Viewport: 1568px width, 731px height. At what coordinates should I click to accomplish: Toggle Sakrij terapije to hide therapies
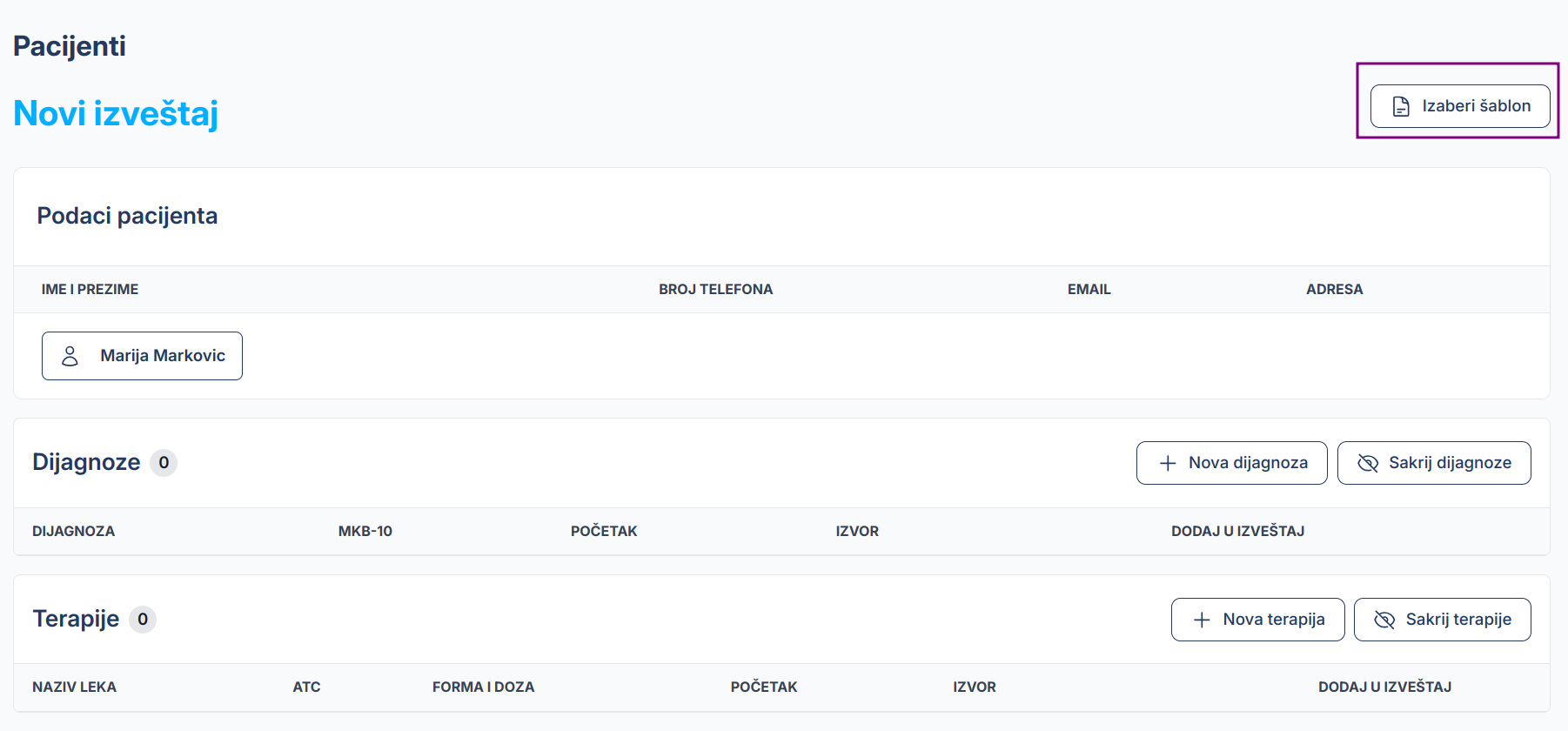click(x=1442, y=620)
